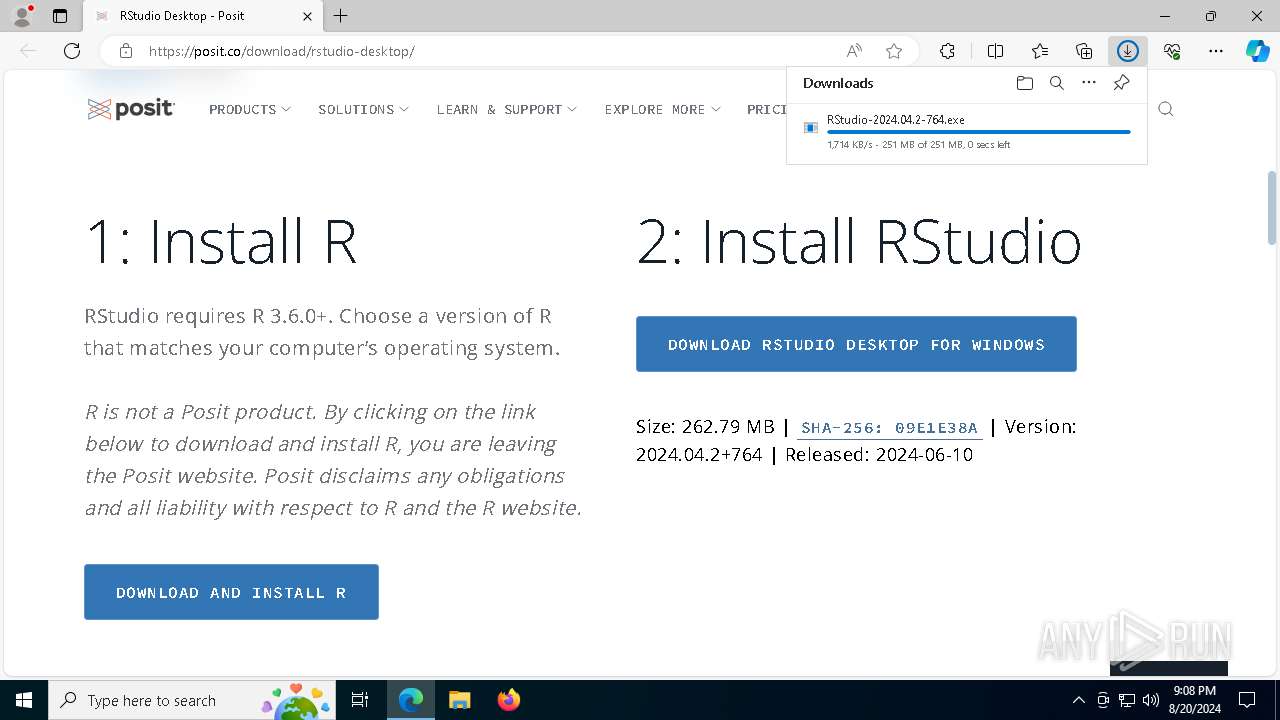The height and width of the screenshot is (720, 1280).
Task: Launch the Copilot sidebar icon
Action: [1258, 51]
